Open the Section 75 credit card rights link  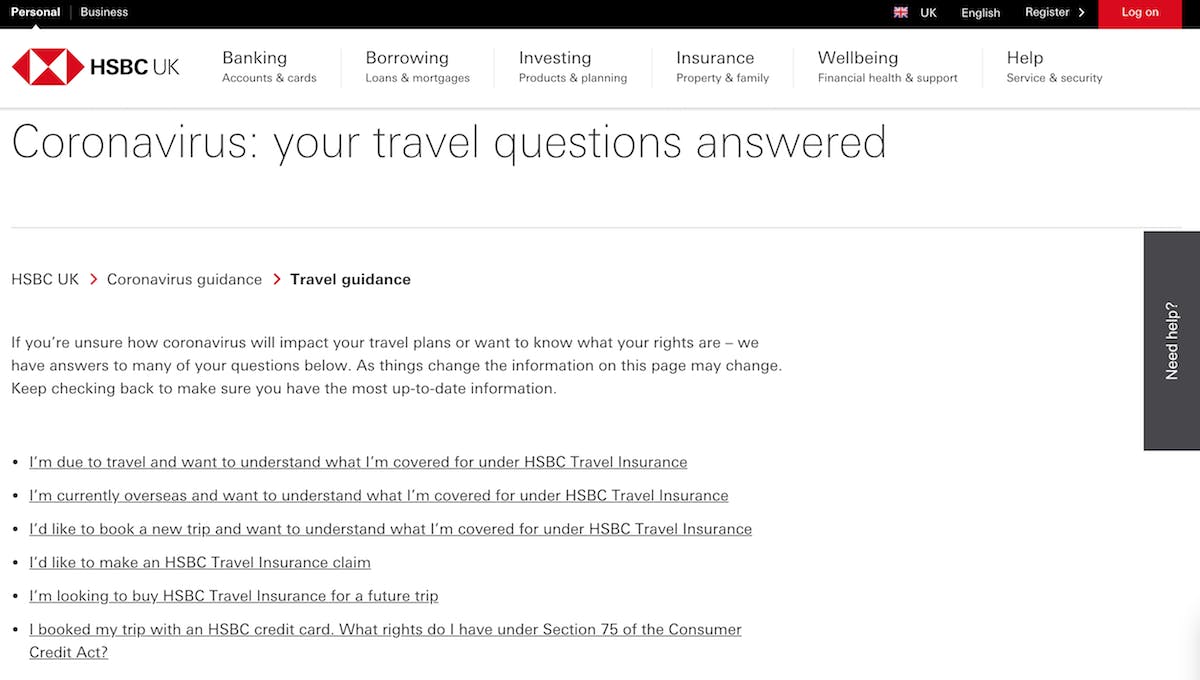point(385,630)
